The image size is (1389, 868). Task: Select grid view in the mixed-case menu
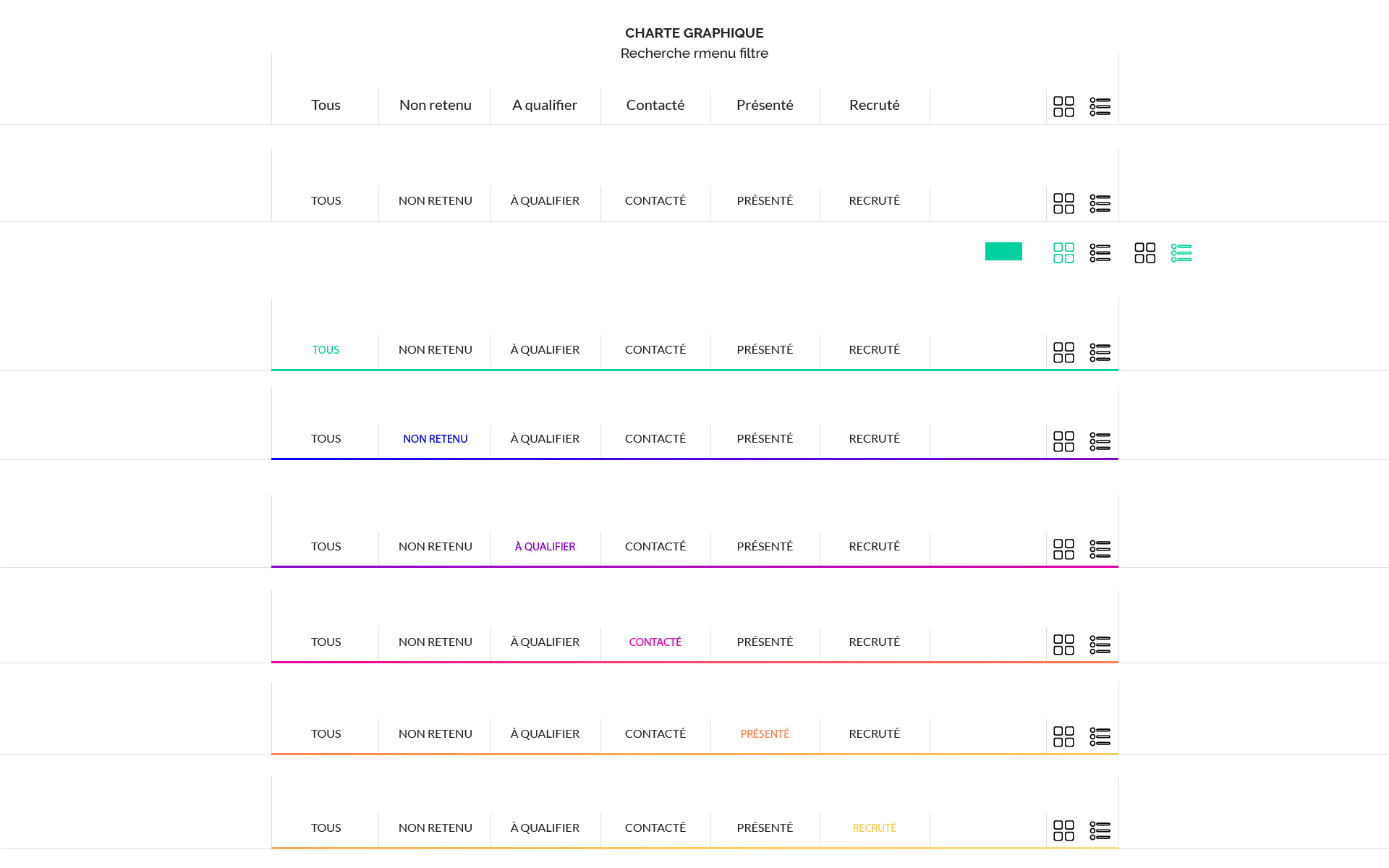(x=1063, y=106)
